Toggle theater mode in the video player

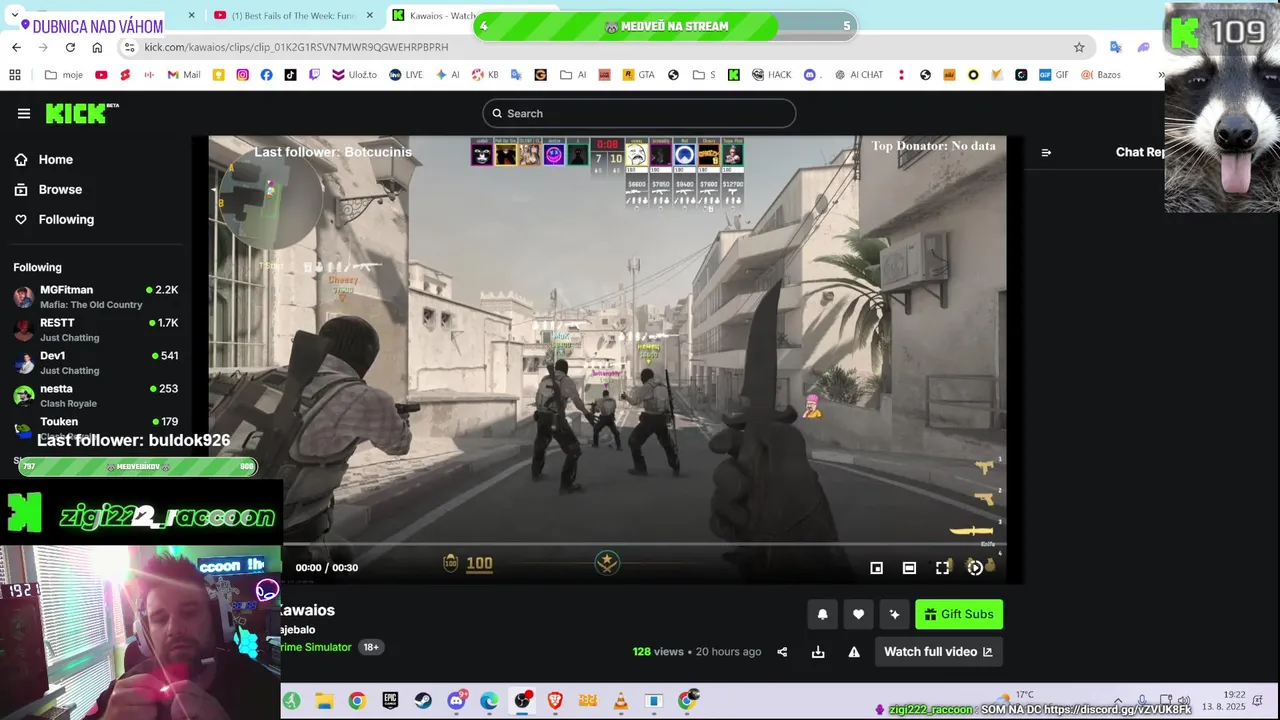point(909,568)
